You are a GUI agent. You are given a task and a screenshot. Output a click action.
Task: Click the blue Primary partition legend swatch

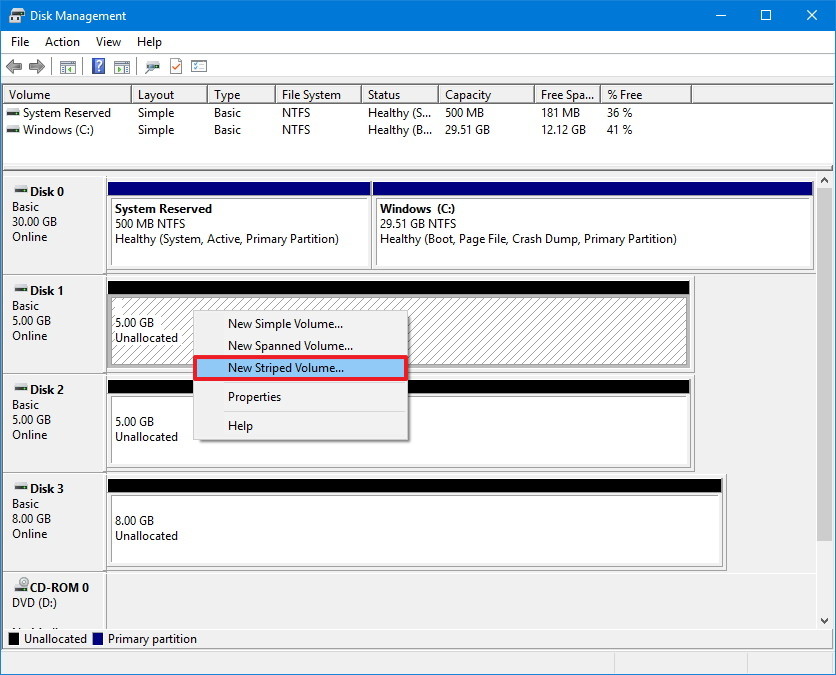pos(97,639)
